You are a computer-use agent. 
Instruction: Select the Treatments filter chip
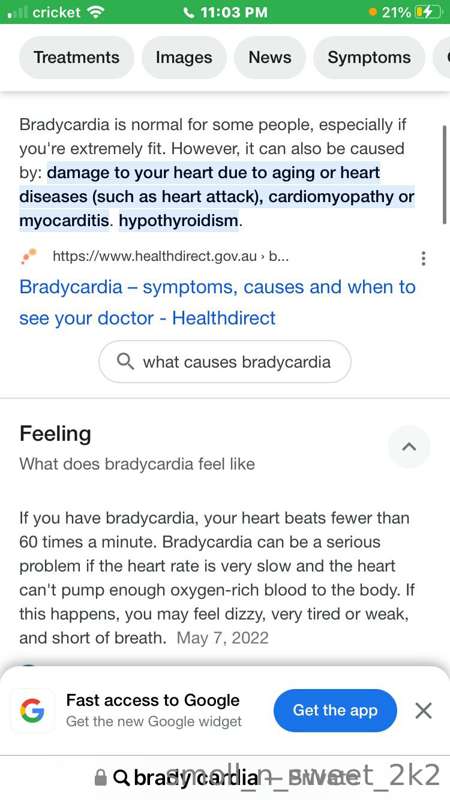77,58
